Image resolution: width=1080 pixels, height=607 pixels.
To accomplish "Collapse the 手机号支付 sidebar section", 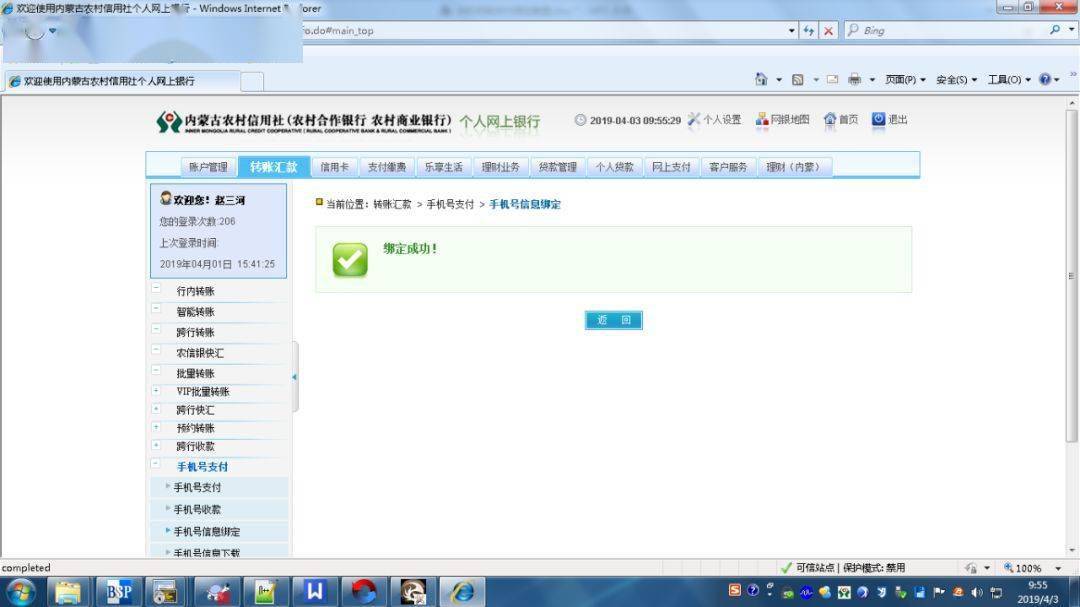I will (x=156, y=465).
